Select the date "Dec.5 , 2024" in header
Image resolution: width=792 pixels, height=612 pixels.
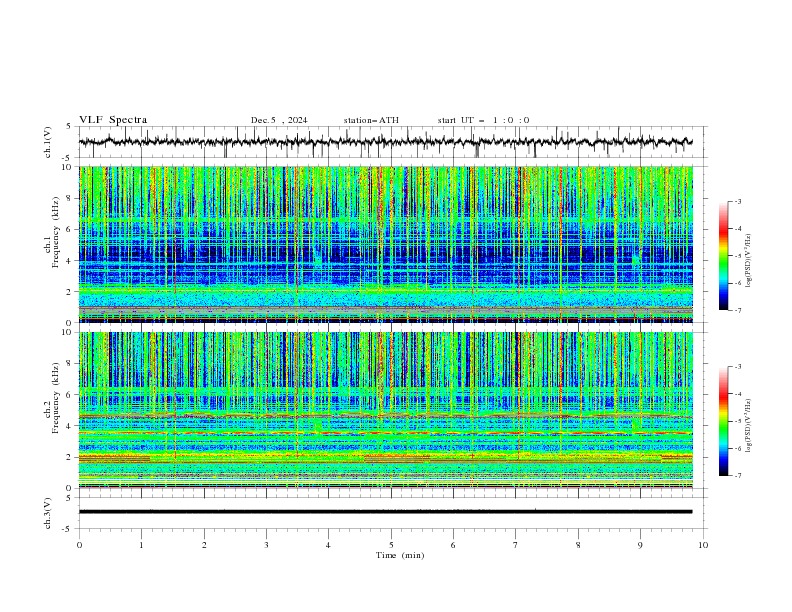click(279, 120)
